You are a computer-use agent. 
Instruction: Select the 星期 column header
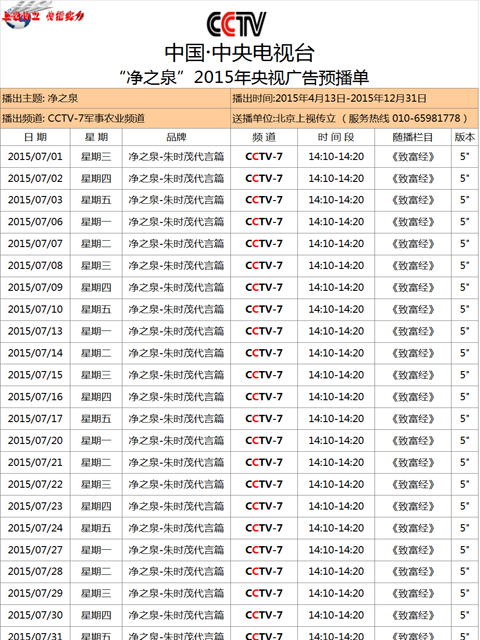(96, 137)
